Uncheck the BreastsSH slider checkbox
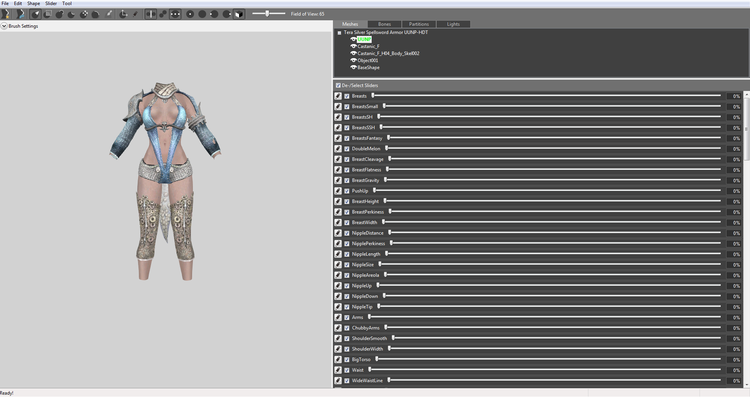 click(347, 117)
